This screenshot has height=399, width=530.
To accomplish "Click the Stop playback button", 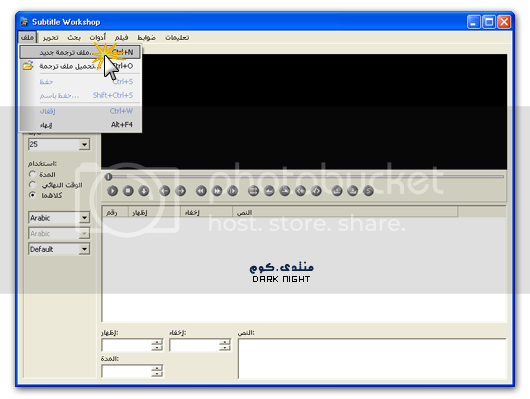I will pyautogui.click(x=128, y=191).
